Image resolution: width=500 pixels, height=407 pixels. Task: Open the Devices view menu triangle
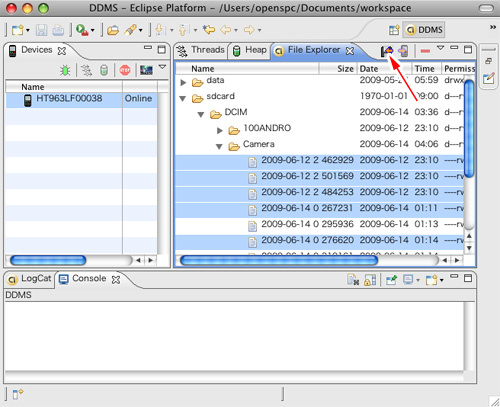162,67
